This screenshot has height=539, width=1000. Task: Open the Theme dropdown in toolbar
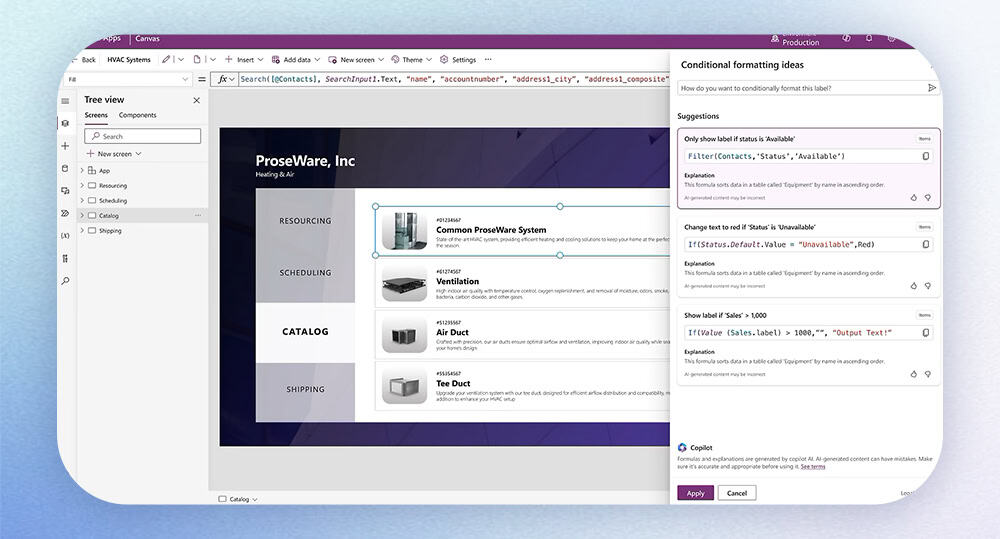407,60
